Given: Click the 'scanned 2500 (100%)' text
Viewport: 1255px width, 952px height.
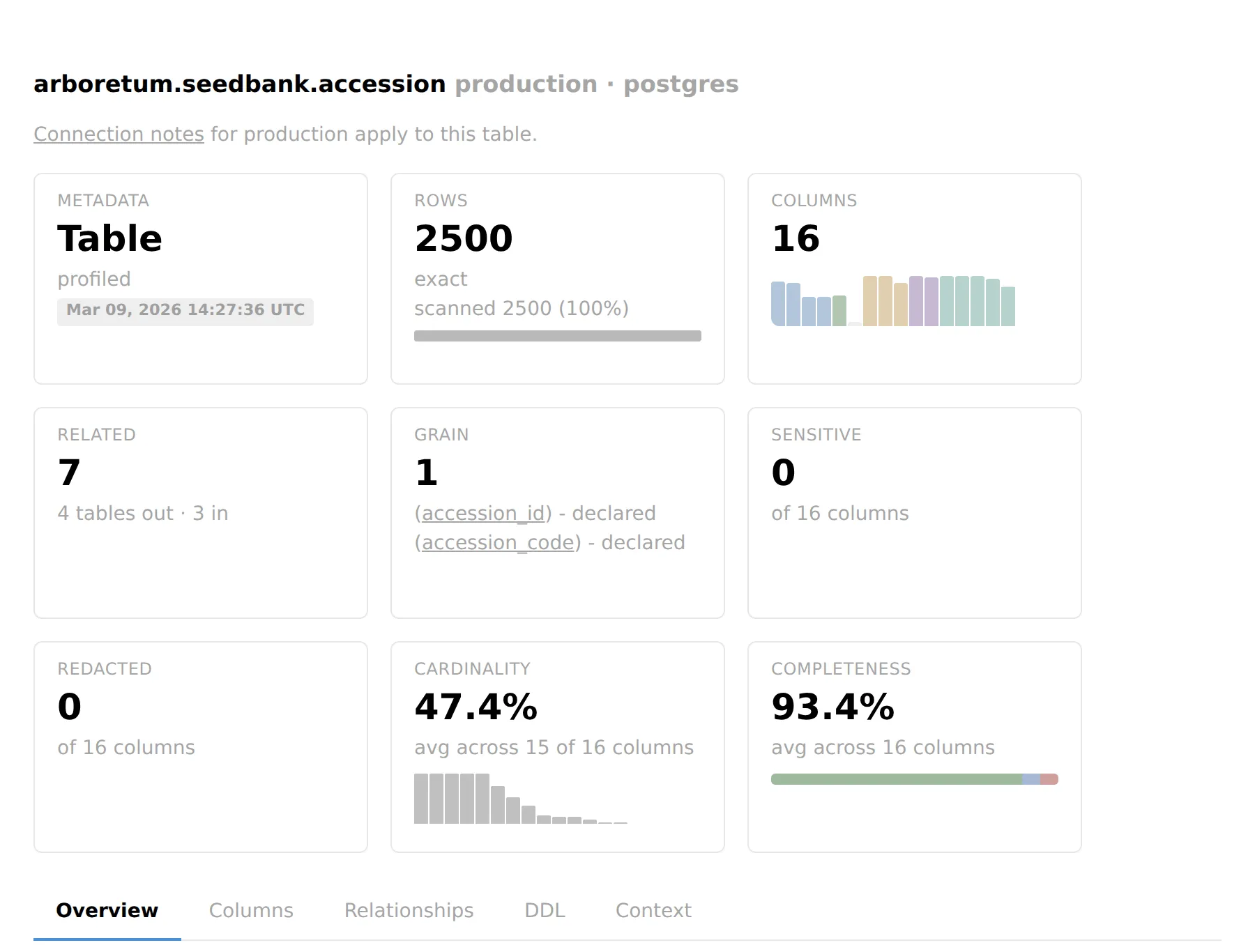Looking at the screenshot, I should 522,308.
